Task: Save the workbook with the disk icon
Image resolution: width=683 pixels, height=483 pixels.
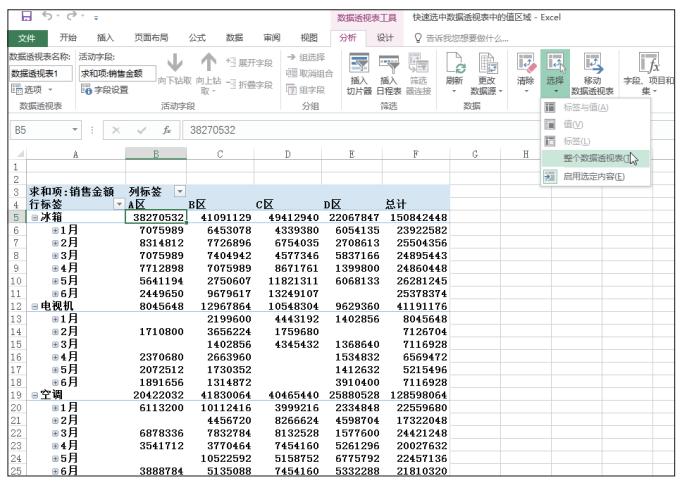Action: 27,17
